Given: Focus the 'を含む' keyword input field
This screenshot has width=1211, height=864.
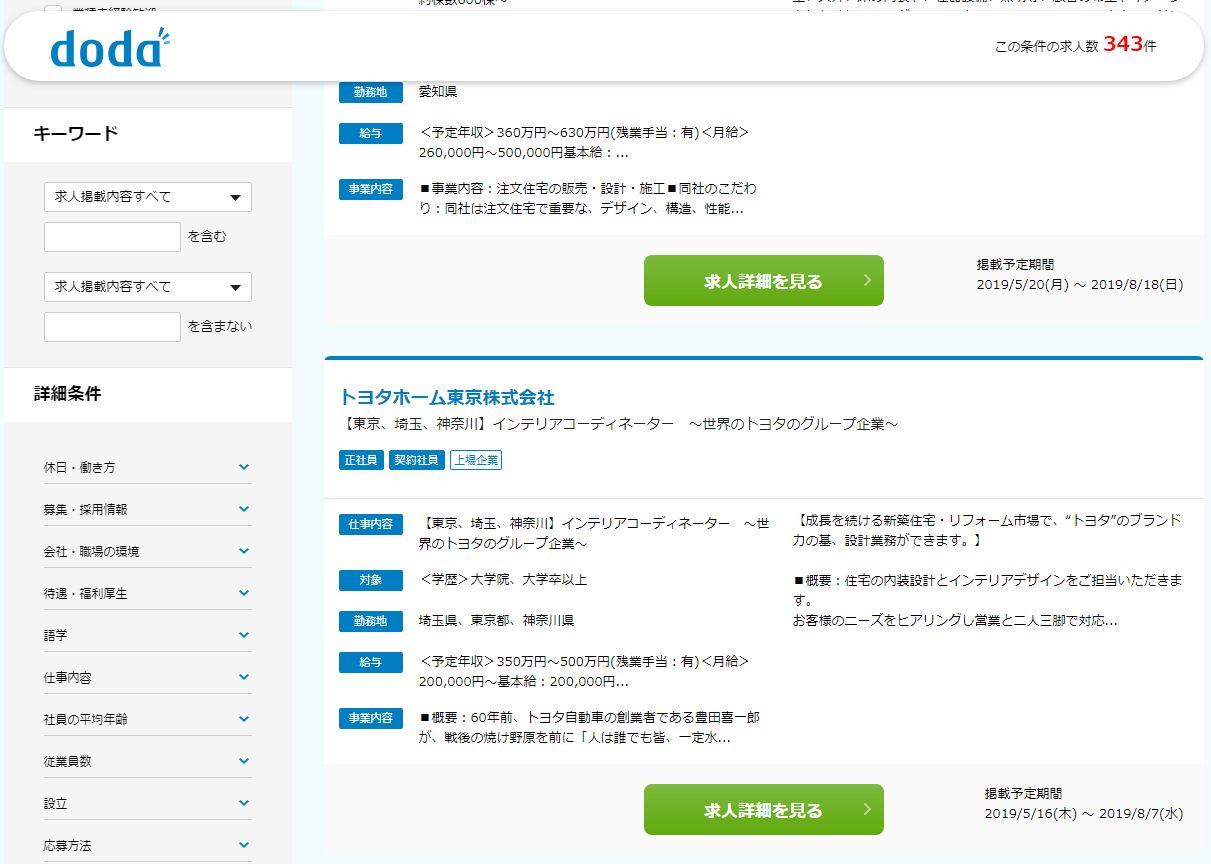Looking at the screenshot, I should click(x=112, y=237).
